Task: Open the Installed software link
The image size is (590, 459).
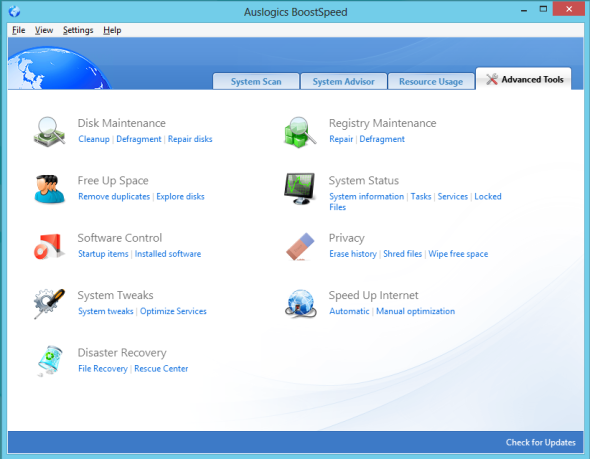Action: pyautogui.click(x=168, y=254)
